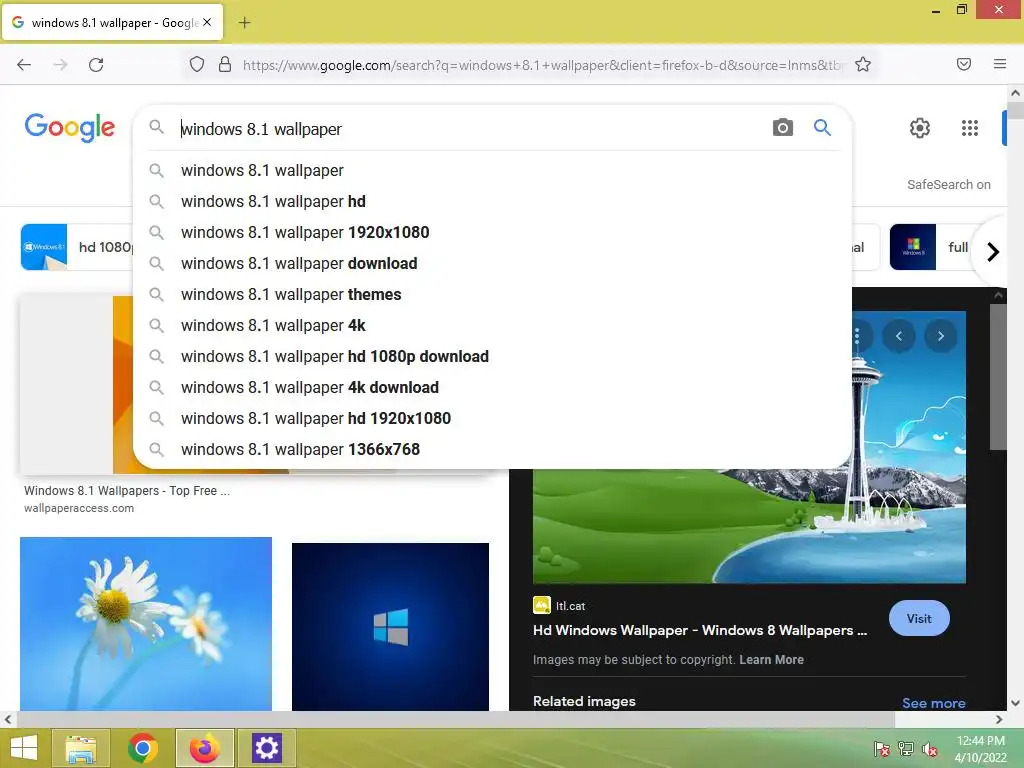Open Hd Windows Wallpaper title link
Screen dimensions: 1024x768
click(699, 630)
